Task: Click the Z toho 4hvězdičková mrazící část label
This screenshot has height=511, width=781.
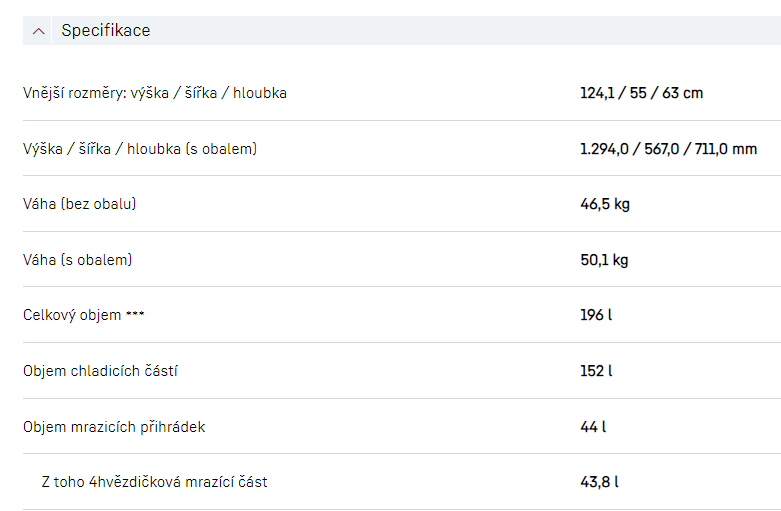Action: (x=154, y=482)
